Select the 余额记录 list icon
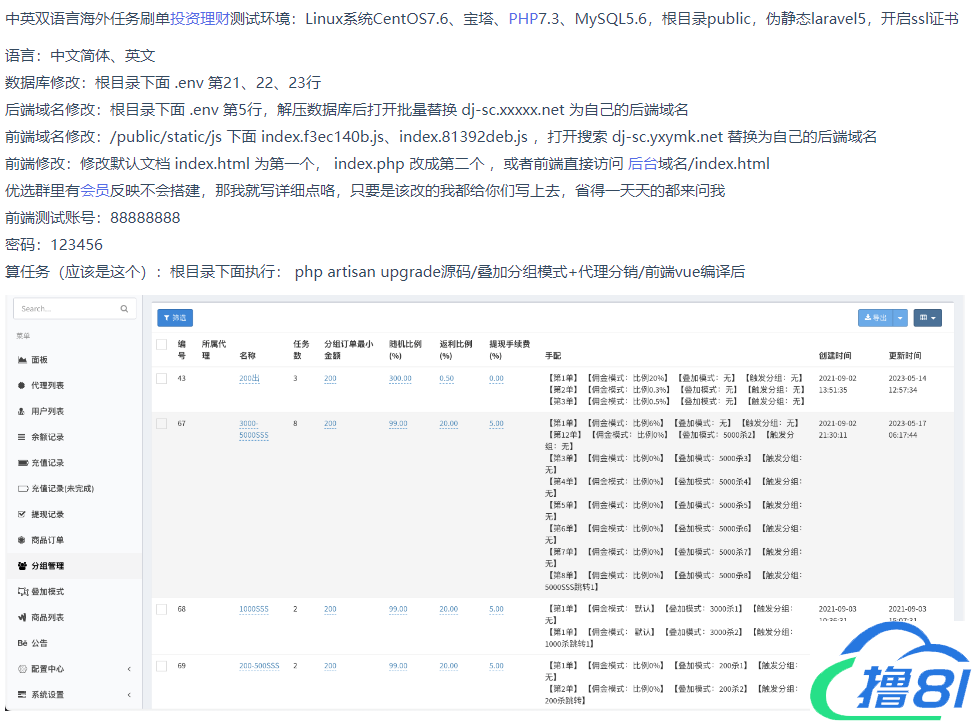The image size is (972, 721). coord(22,437)
